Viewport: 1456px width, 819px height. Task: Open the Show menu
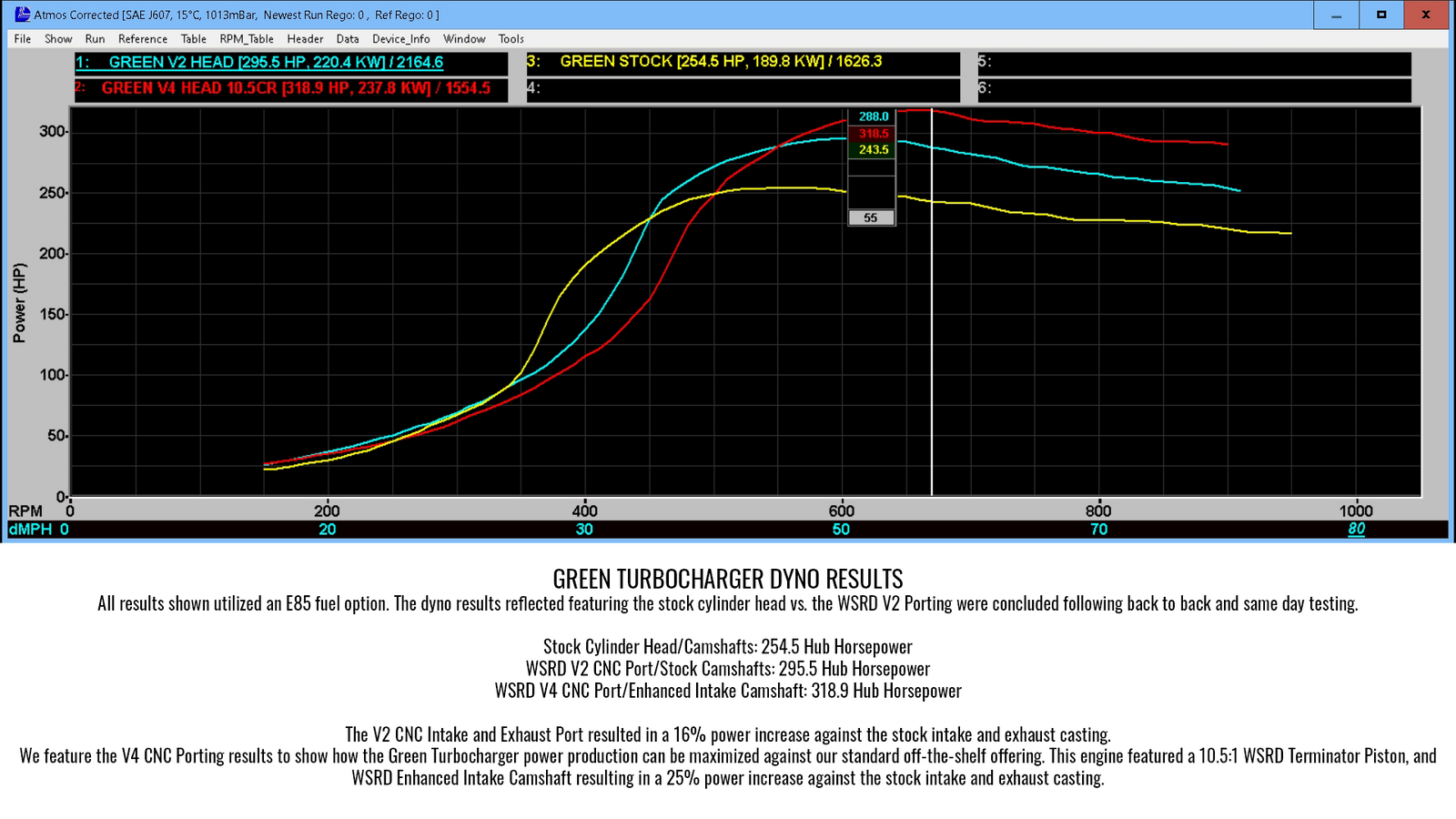coord(58,38)
